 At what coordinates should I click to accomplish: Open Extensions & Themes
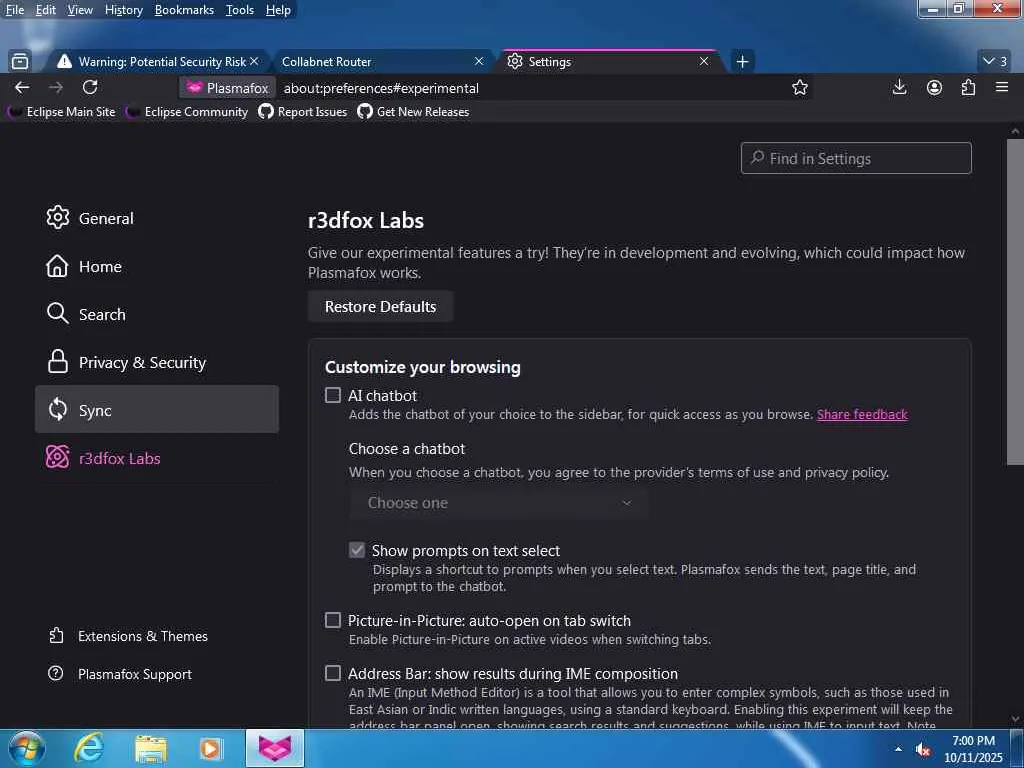point(129,636)
